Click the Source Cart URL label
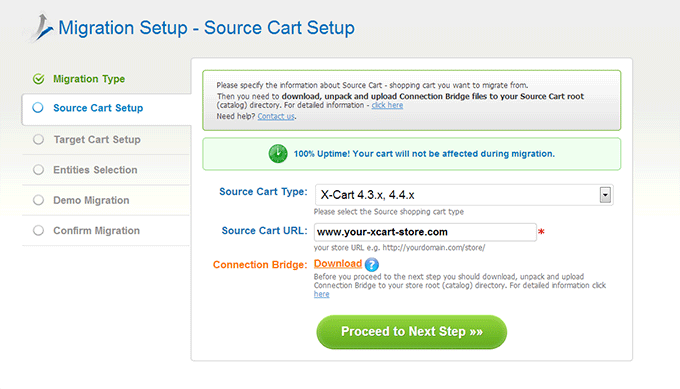The width and height of the screenshot is (680, 389). [265, 231]
